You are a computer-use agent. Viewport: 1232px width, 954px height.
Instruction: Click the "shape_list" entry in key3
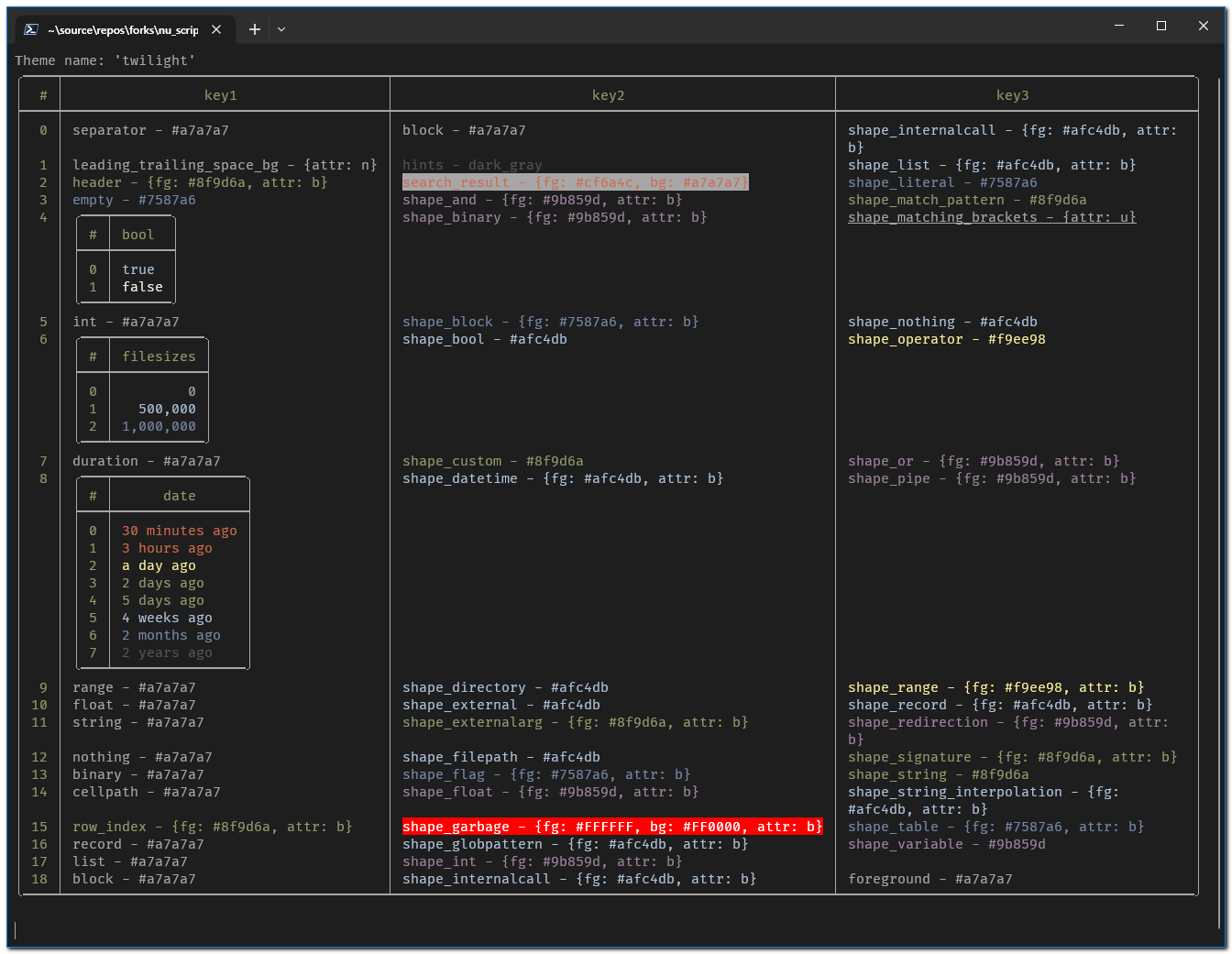click(992, 165)
